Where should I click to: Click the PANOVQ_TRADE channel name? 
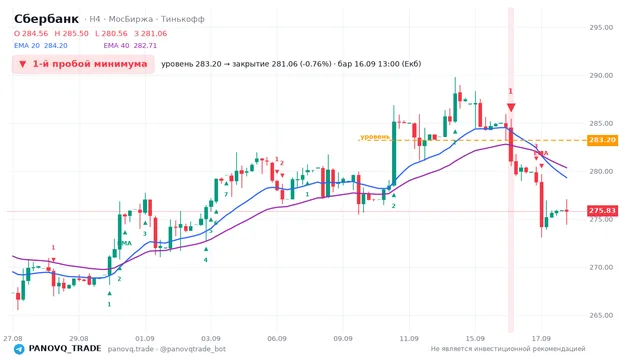(x=65, y=349)
